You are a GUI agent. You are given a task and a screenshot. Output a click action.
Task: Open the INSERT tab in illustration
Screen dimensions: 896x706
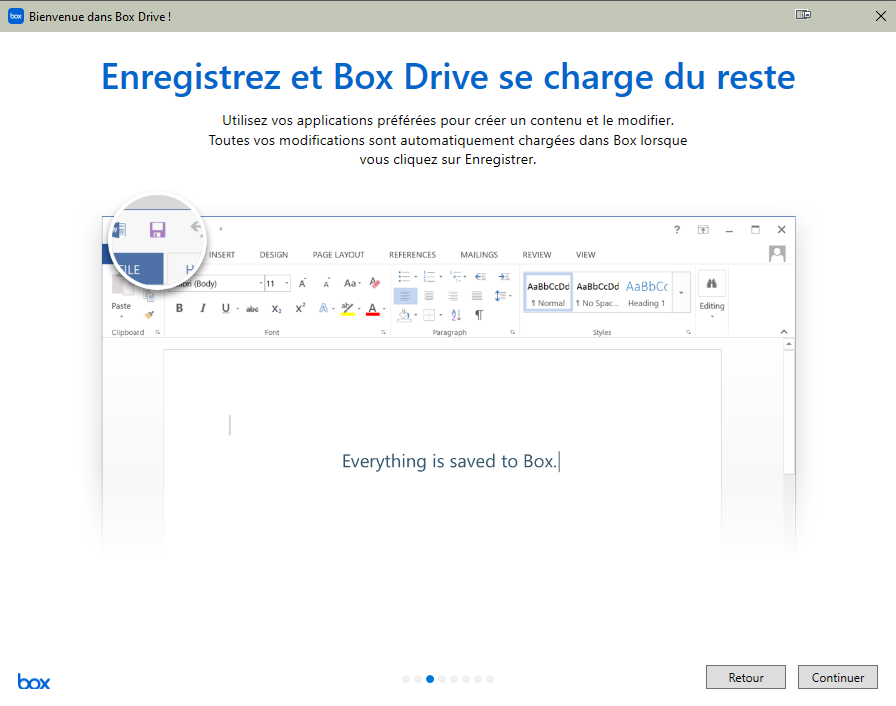click(x=222, y=255)
